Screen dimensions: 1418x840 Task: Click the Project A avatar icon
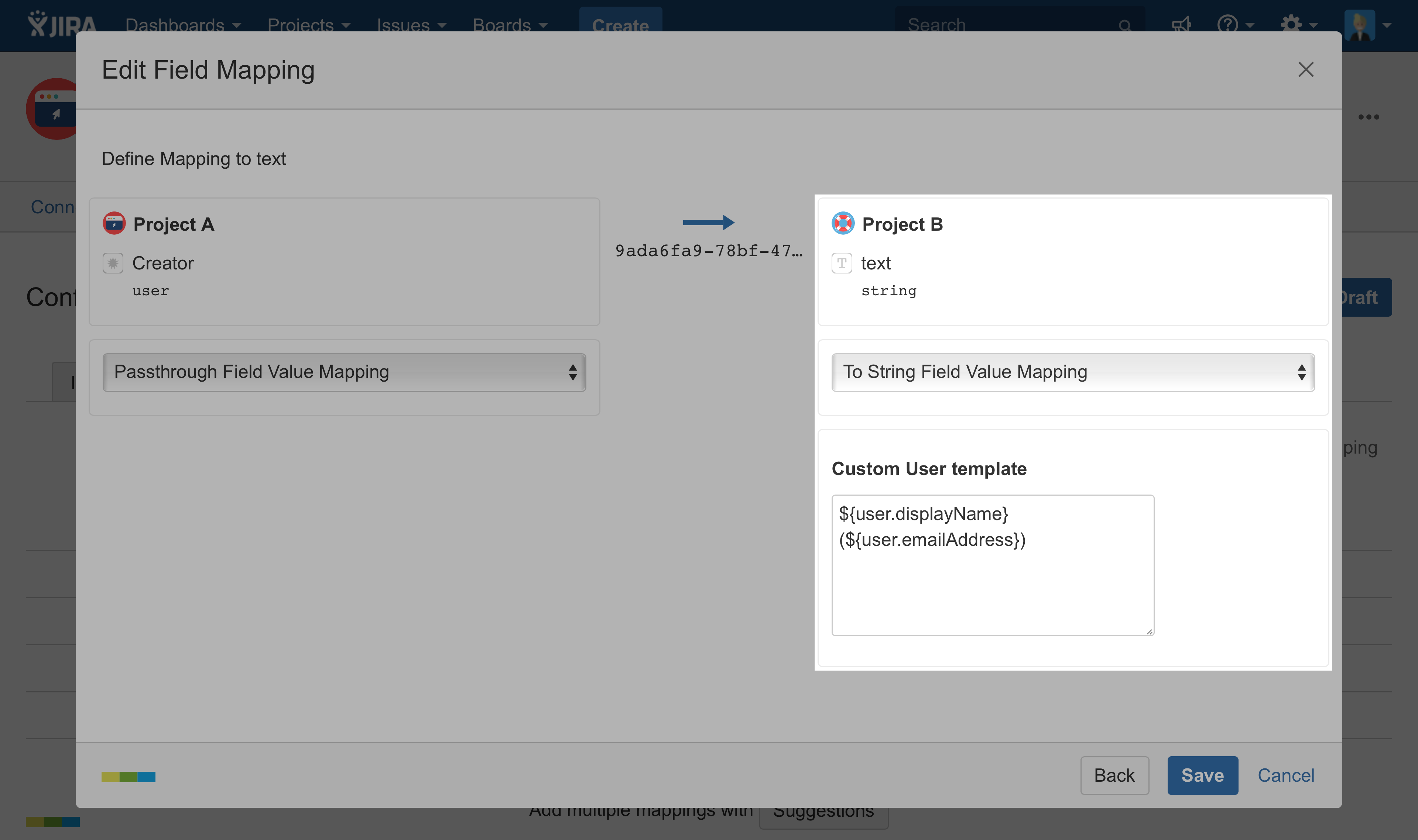click(x=114, y=224)
